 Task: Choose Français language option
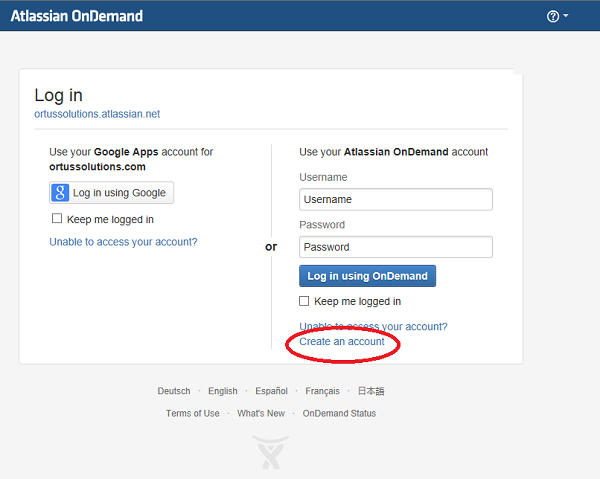322,391
